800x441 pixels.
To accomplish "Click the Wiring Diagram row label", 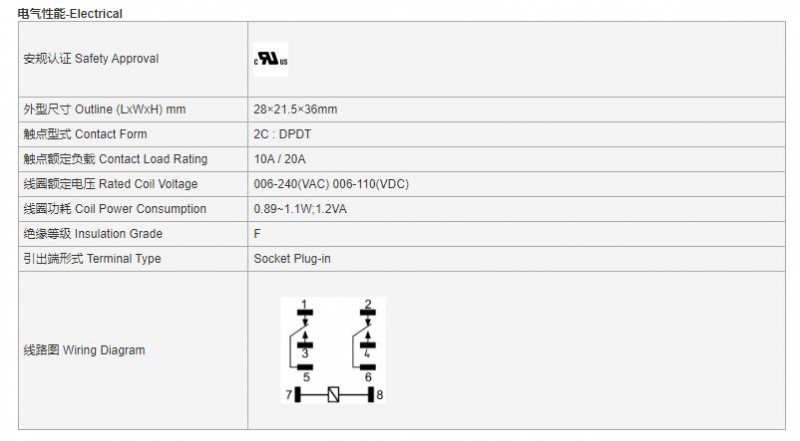I will pyautogui.click(x=84, y=350).
